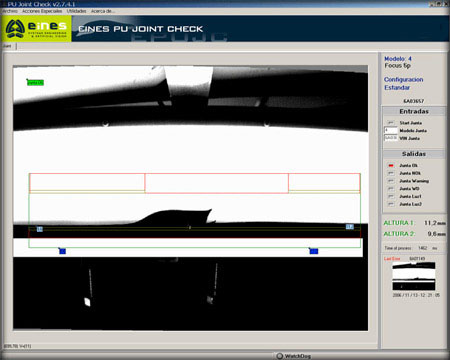Open the Last Error thumbnail image
Viewport: 450px width, 360px height.
(x=414, y=276)
